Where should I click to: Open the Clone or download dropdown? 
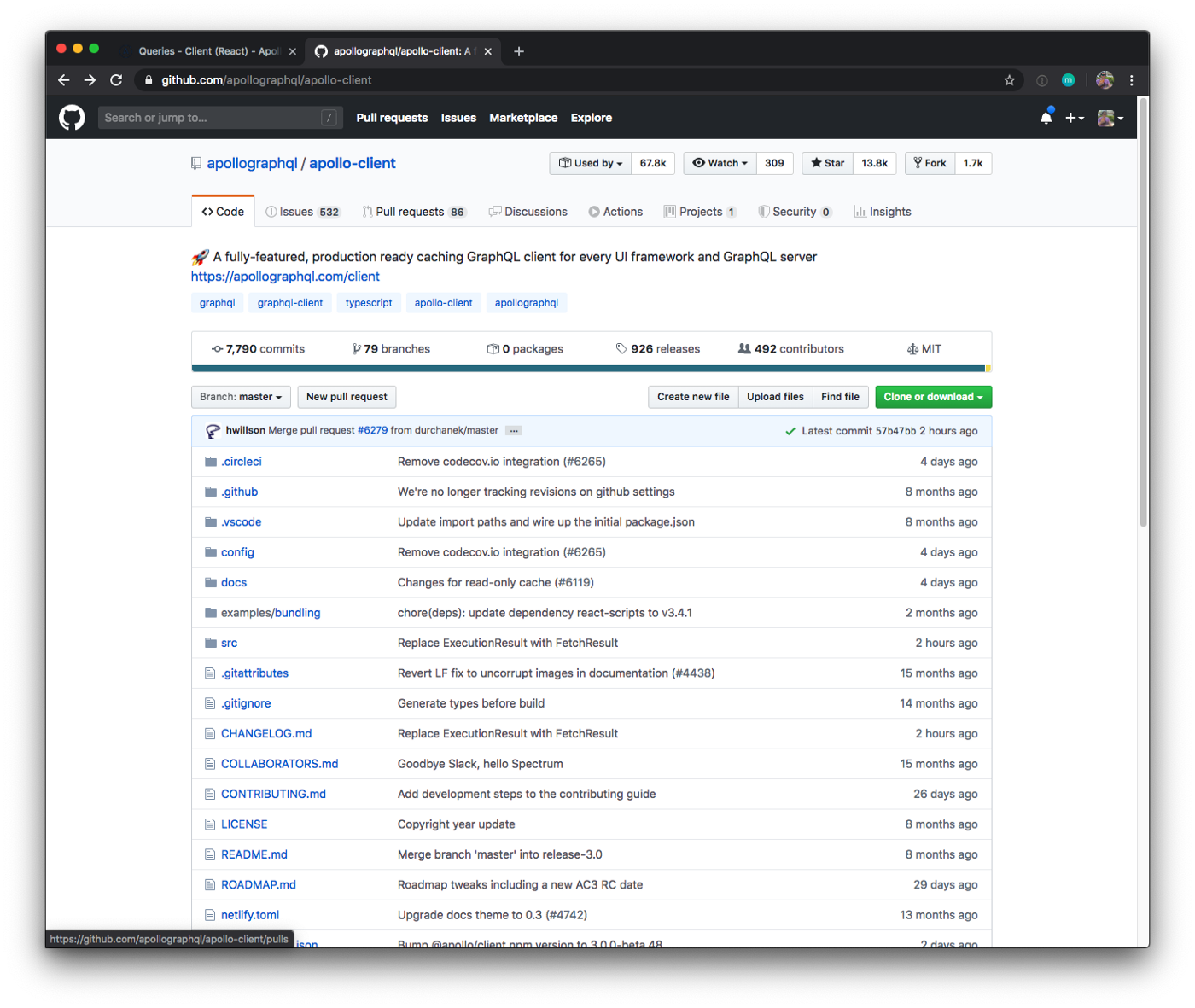pos(933,397)
